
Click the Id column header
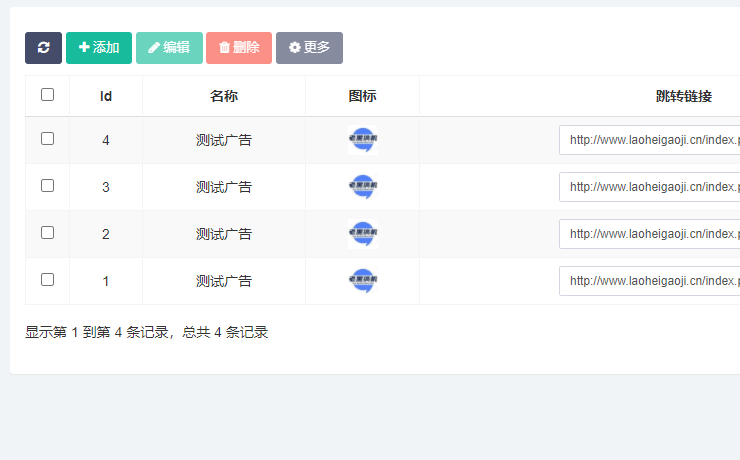[106, 96]
